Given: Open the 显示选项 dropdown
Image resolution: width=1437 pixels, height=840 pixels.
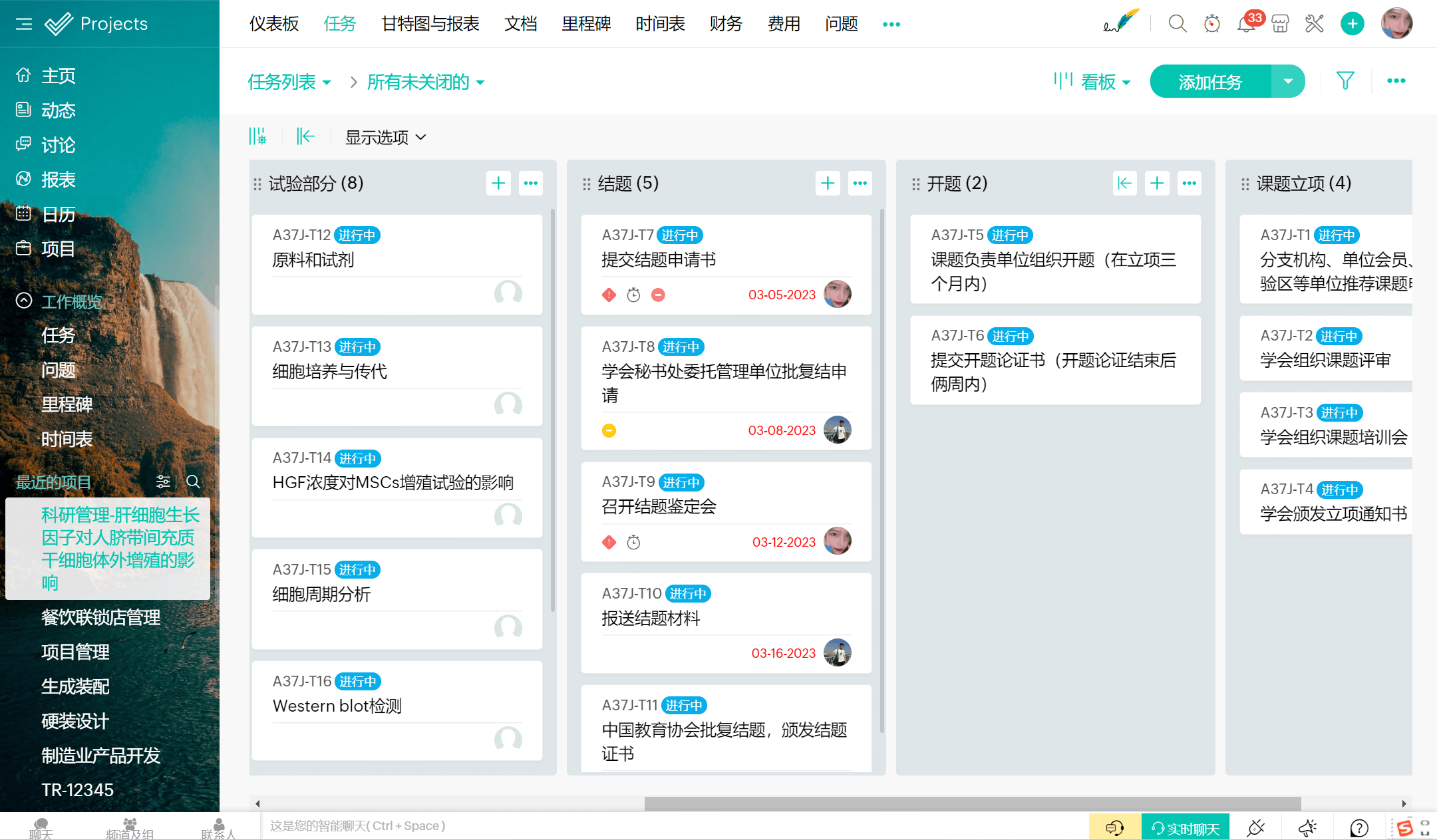Looking at the screenshot, I should click(x=385, y=136).
